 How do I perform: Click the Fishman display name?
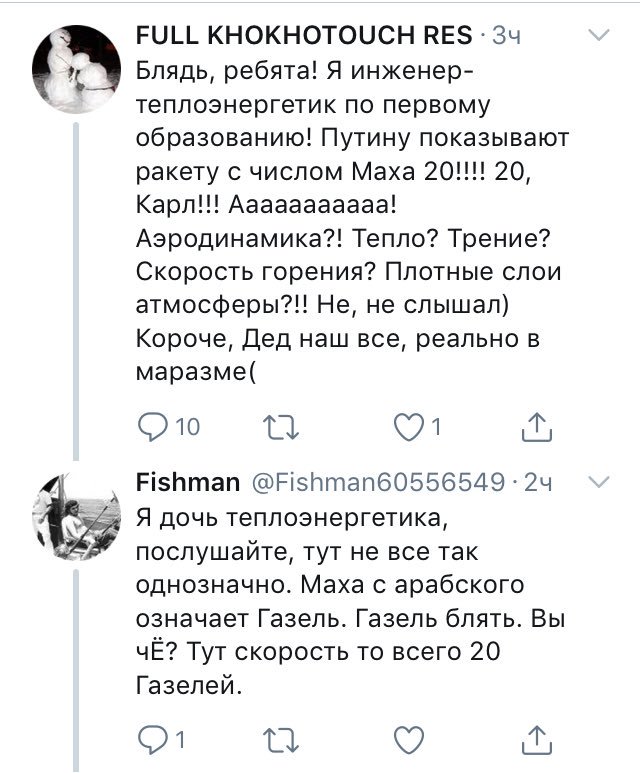point(187,484)
